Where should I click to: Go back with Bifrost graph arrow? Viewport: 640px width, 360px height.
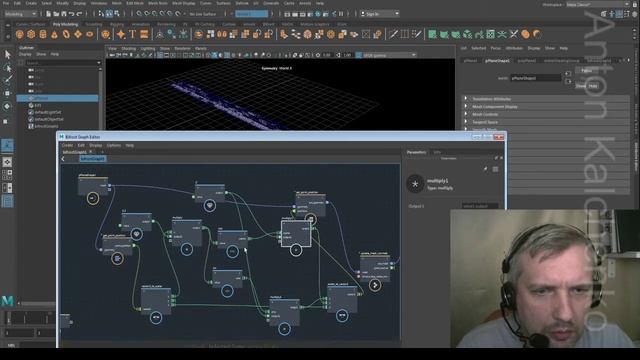click(x=63, y=159)
